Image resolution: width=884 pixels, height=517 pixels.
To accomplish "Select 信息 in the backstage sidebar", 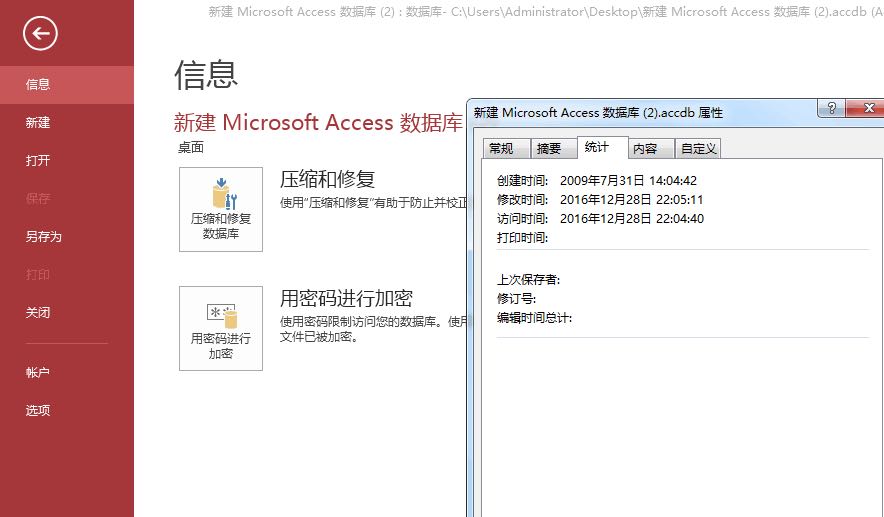I will 67,85.
